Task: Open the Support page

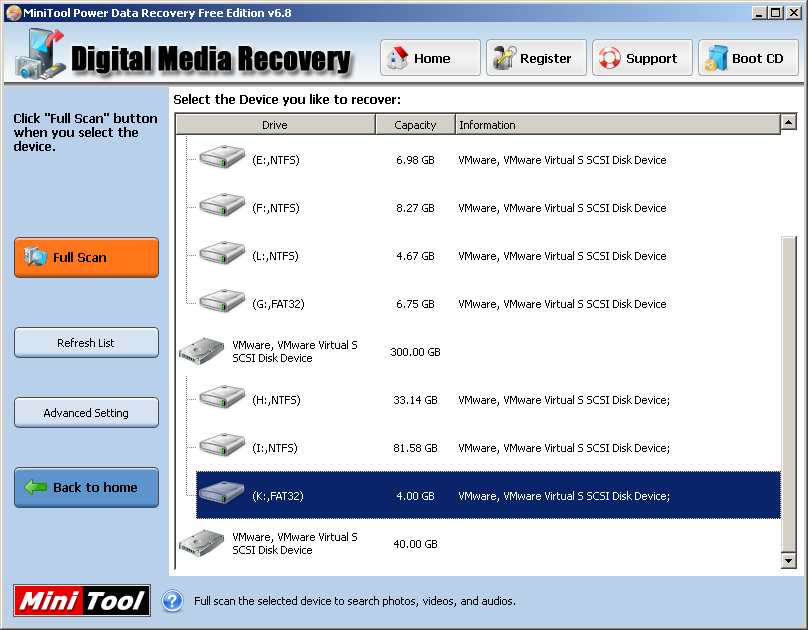Action: [642, 58]
